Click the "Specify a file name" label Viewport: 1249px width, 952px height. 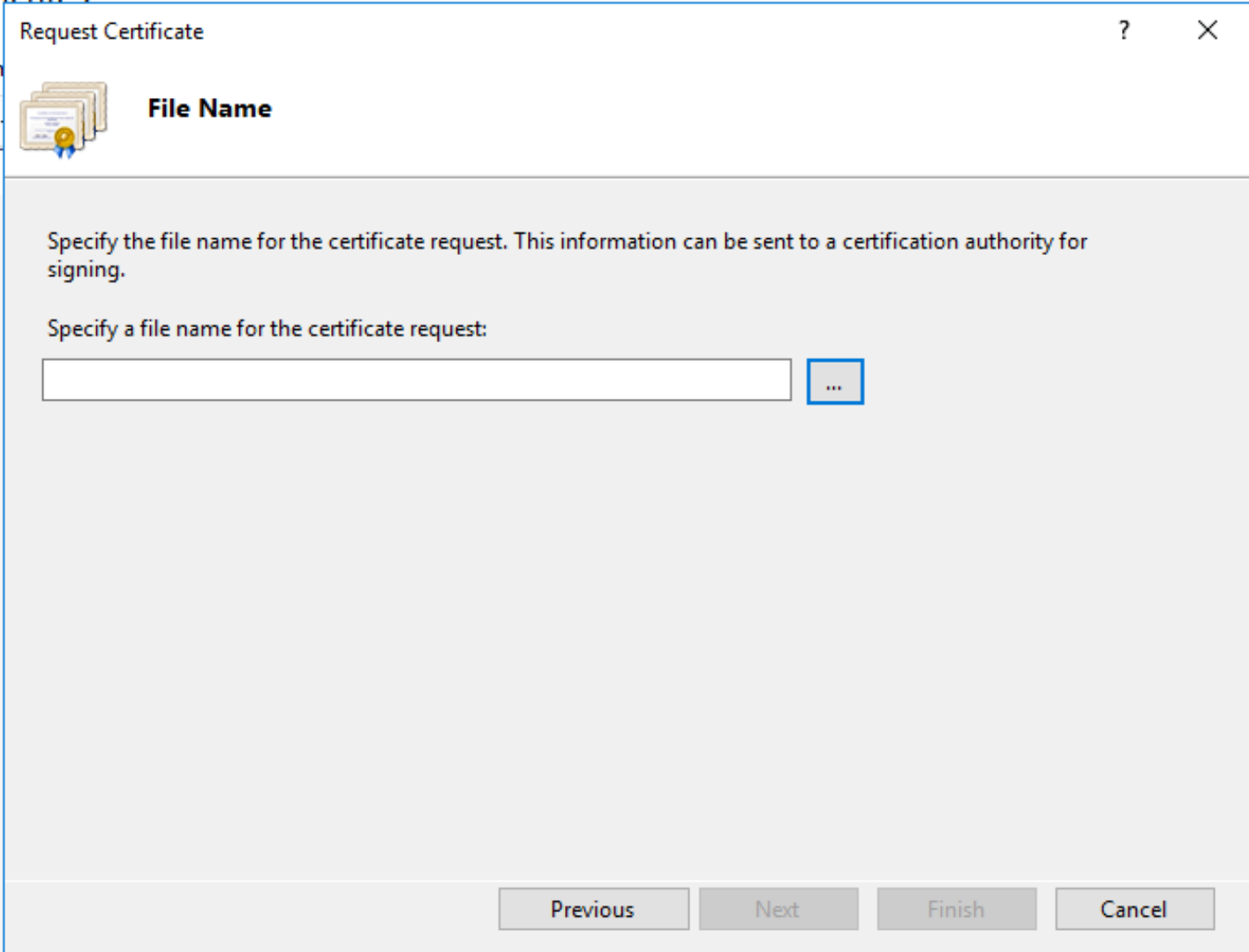click(x=267, y=327)
